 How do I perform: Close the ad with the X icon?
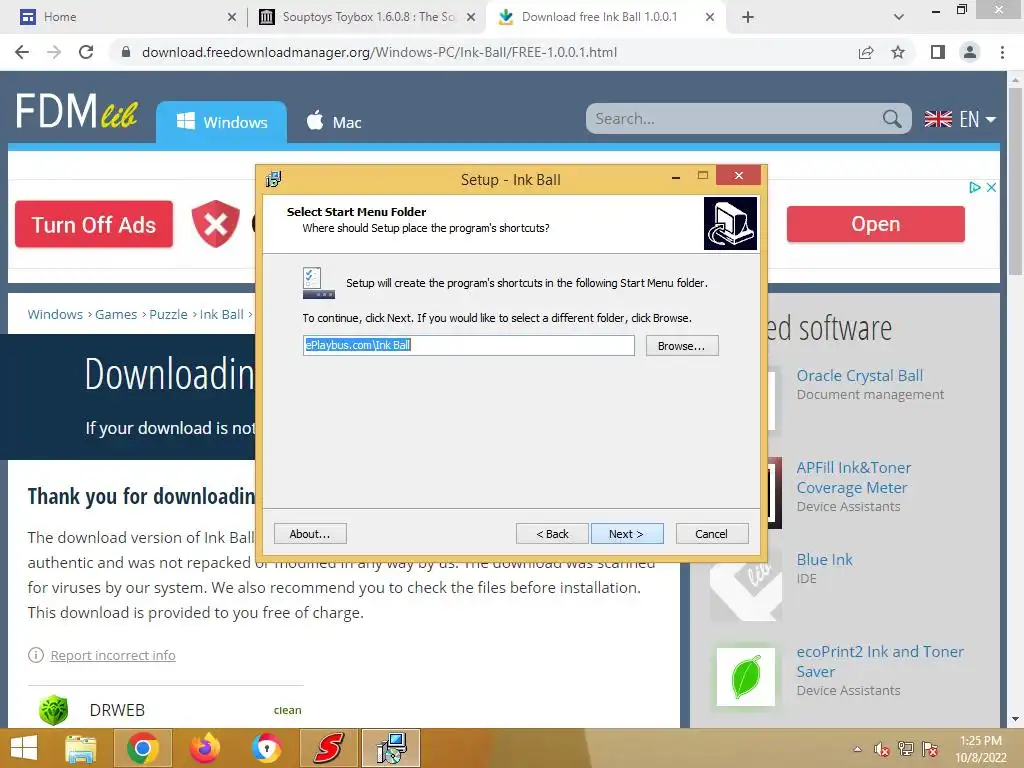[991, 187]
